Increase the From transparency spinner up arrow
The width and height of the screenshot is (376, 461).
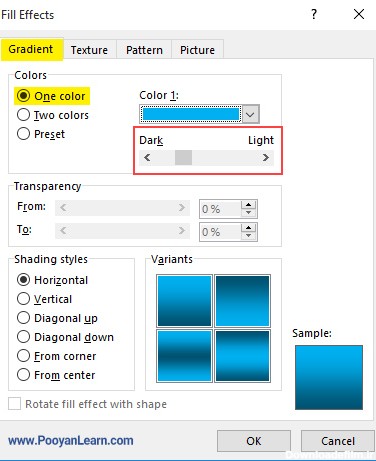[x=248, y=205]
